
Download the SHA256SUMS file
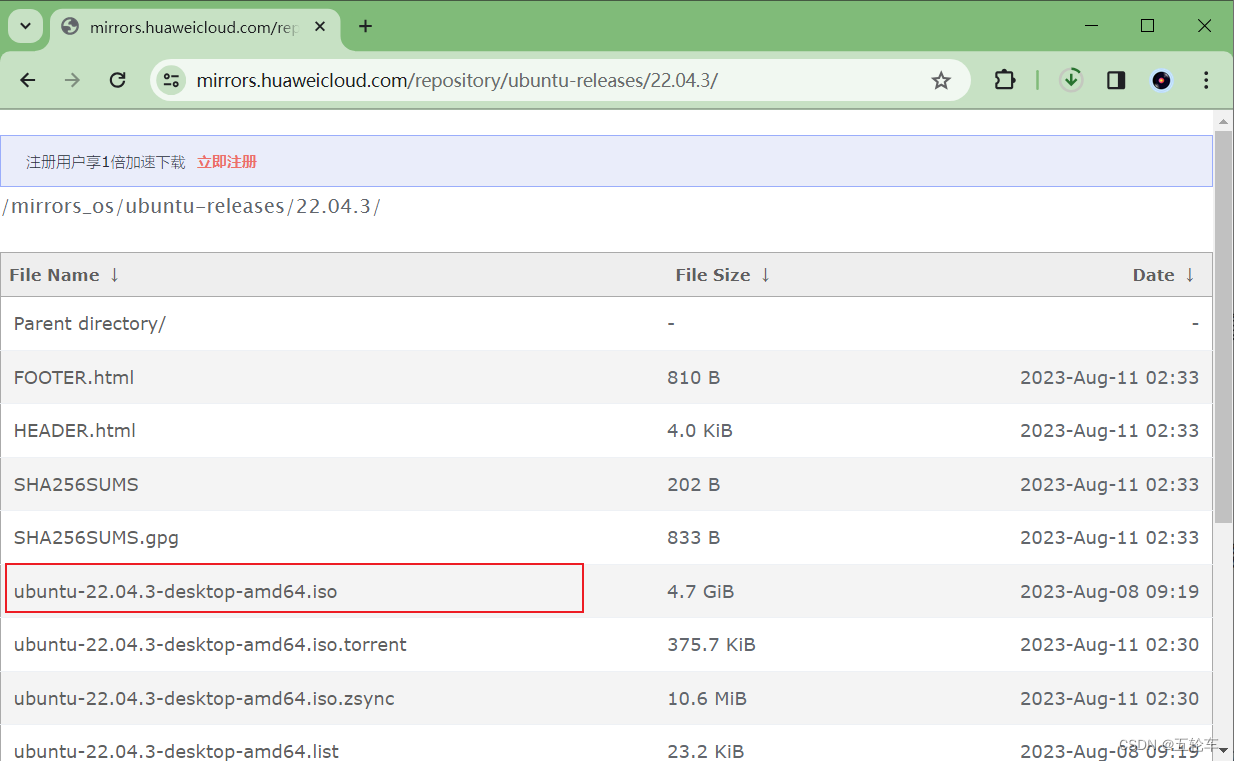click(x=76, y=485)
